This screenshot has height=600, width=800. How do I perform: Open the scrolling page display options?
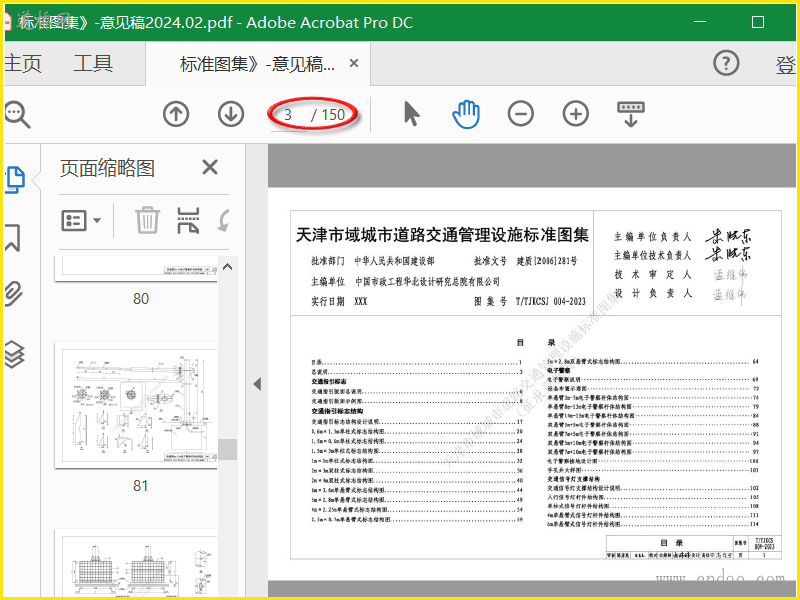[631, 114]
